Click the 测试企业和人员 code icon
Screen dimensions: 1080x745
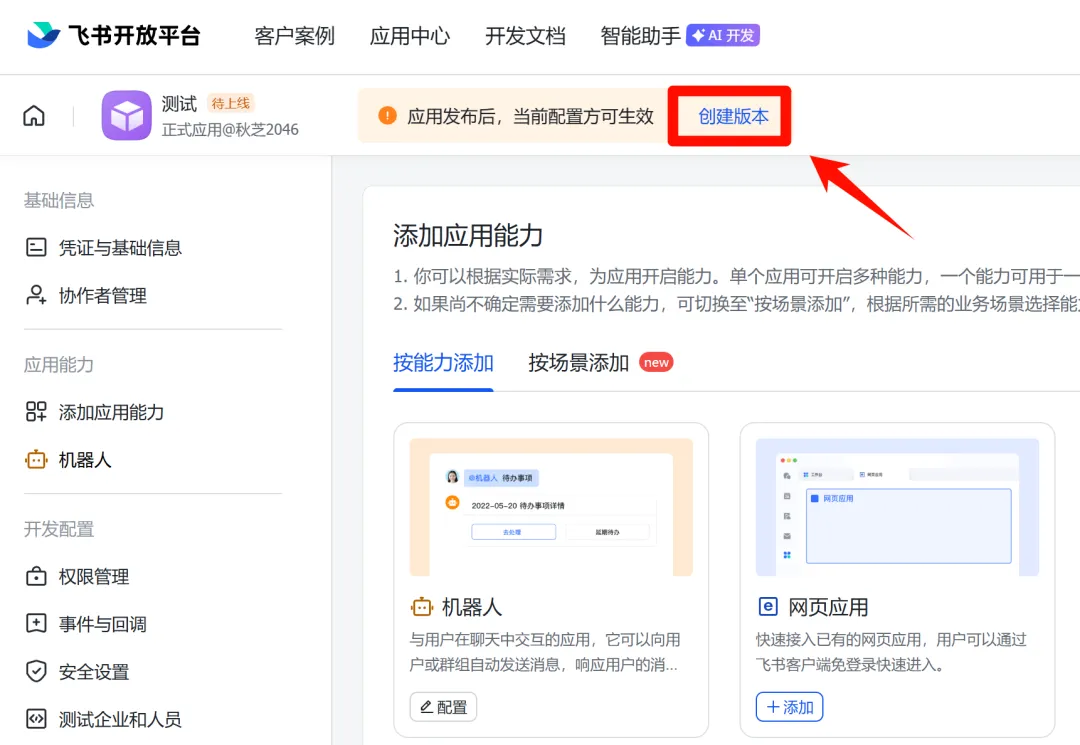tap(36, 719)
